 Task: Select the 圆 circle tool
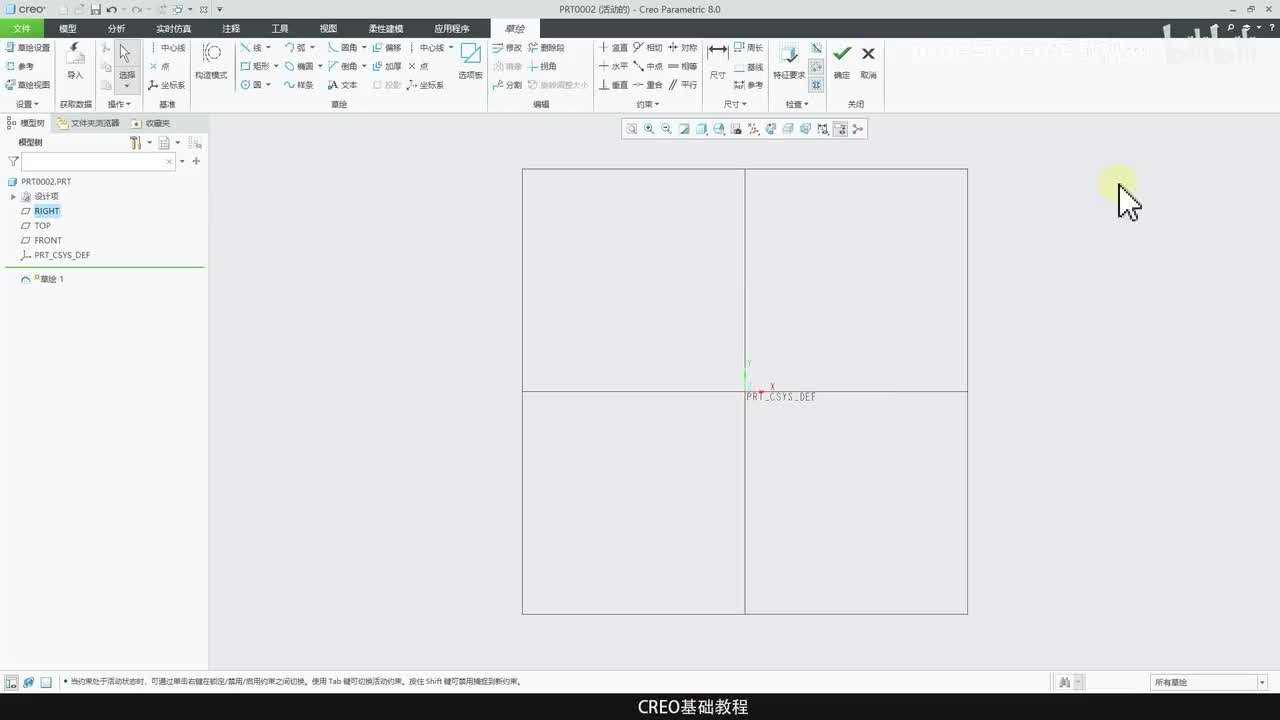(251, 85)
